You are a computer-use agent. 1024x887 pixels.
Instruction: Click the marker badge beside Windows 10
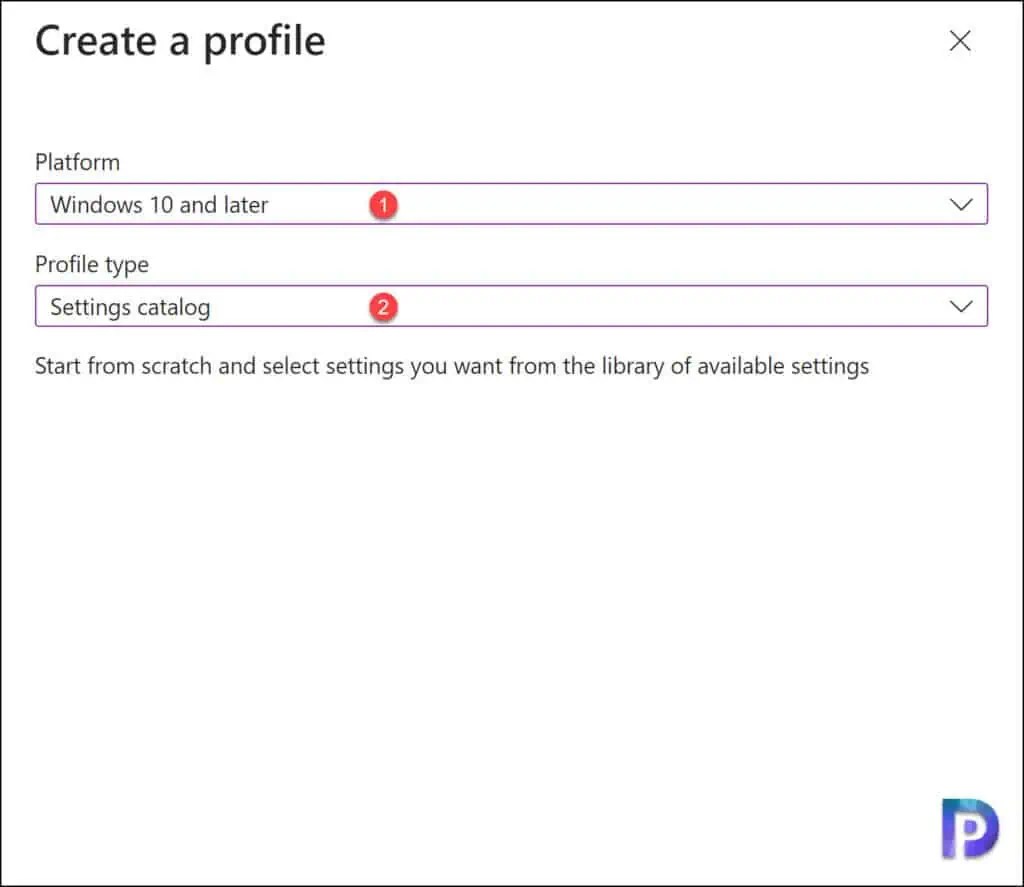point(384,203)
